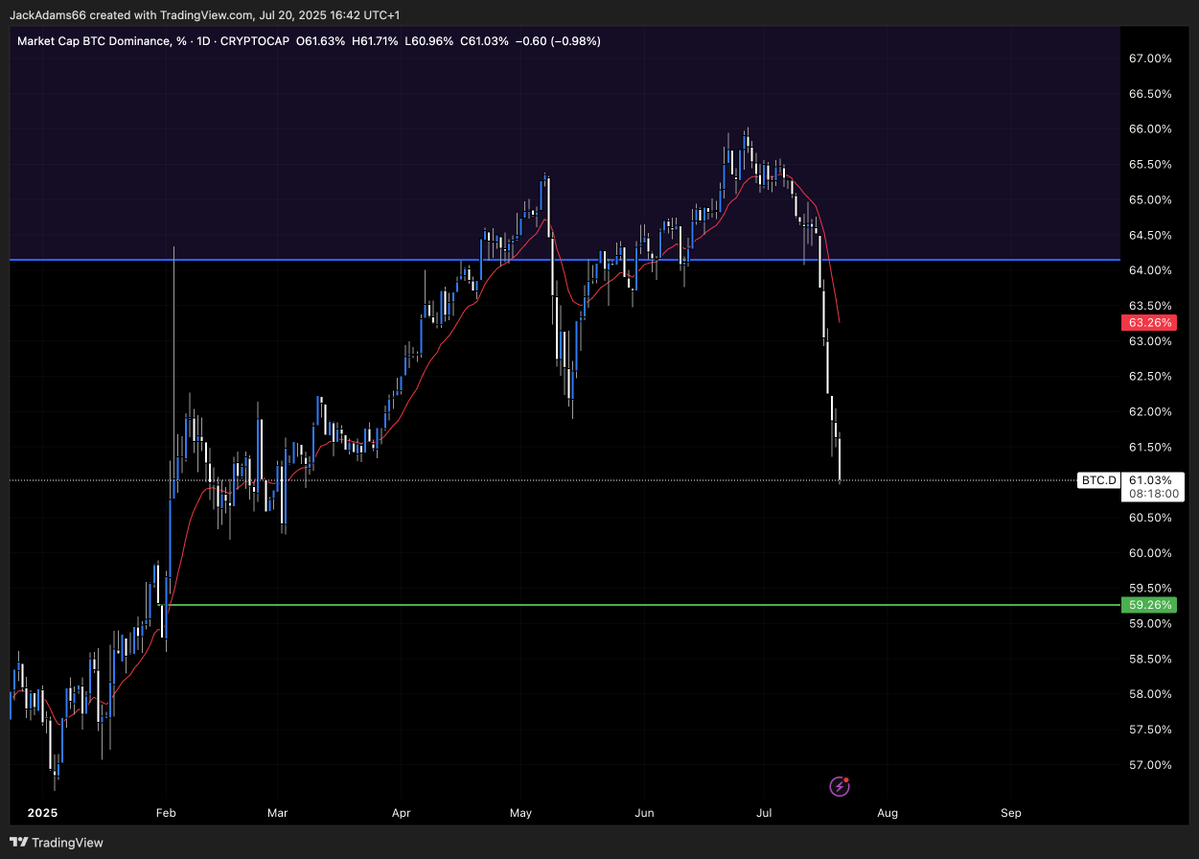Click the Feb label on time axis
The height and width of the screenshot is (859, 1199).
pos(166,813)
